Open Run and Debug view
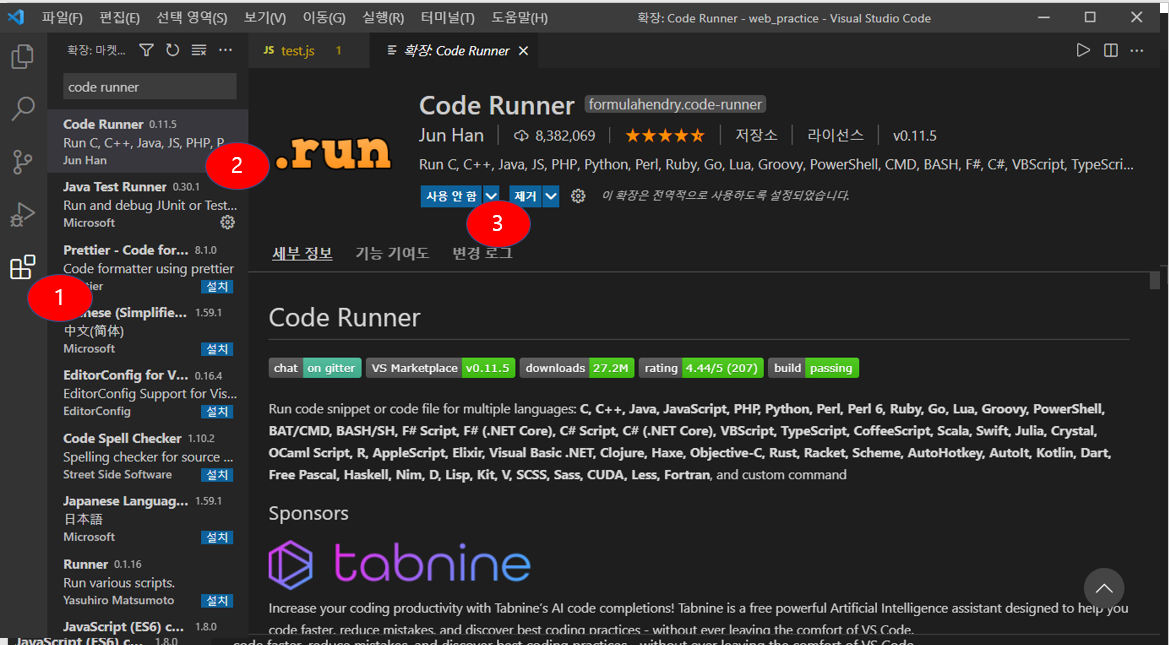 point(23,215)
